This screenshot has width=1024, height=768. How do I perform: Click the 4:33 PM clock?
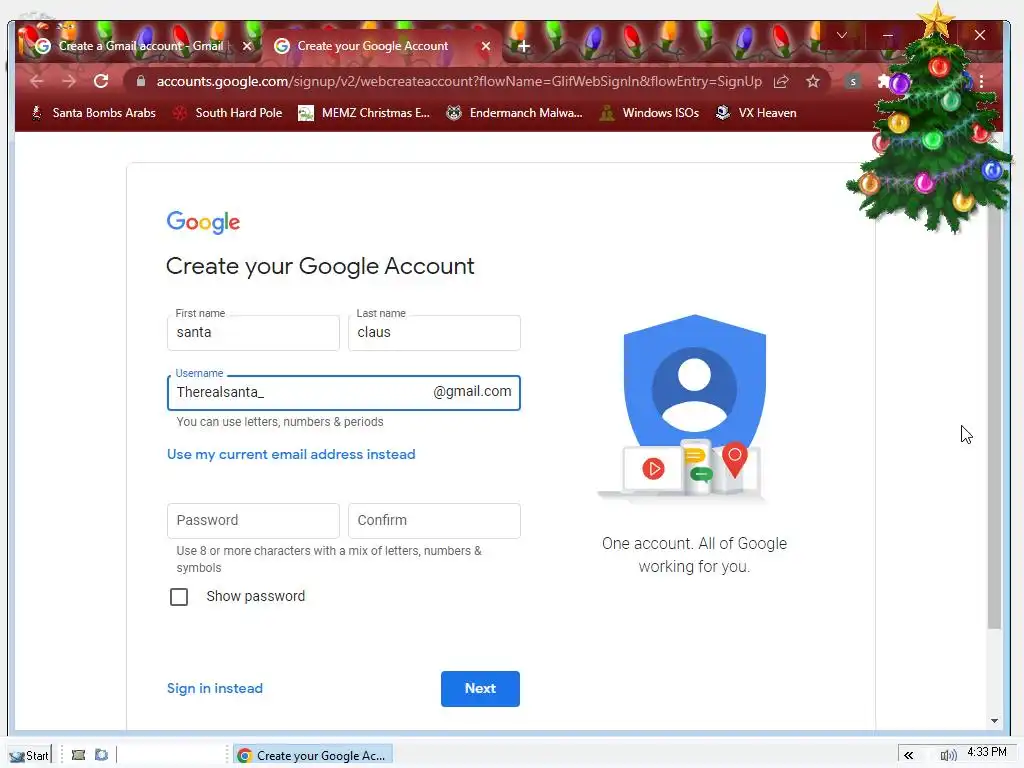987,752
